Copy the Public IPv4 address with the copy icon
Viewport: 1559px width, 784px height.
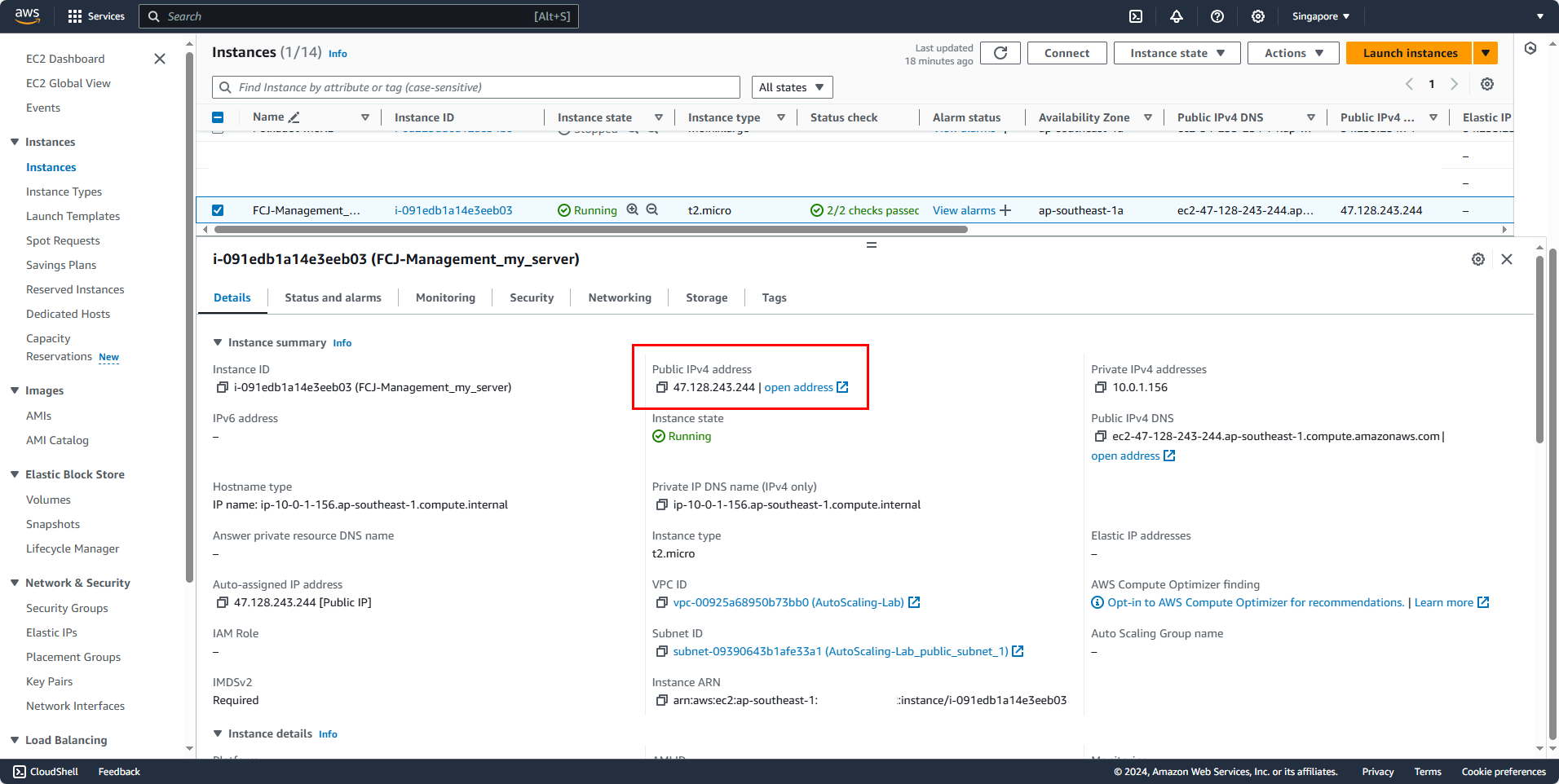click(x=661, y=387)
